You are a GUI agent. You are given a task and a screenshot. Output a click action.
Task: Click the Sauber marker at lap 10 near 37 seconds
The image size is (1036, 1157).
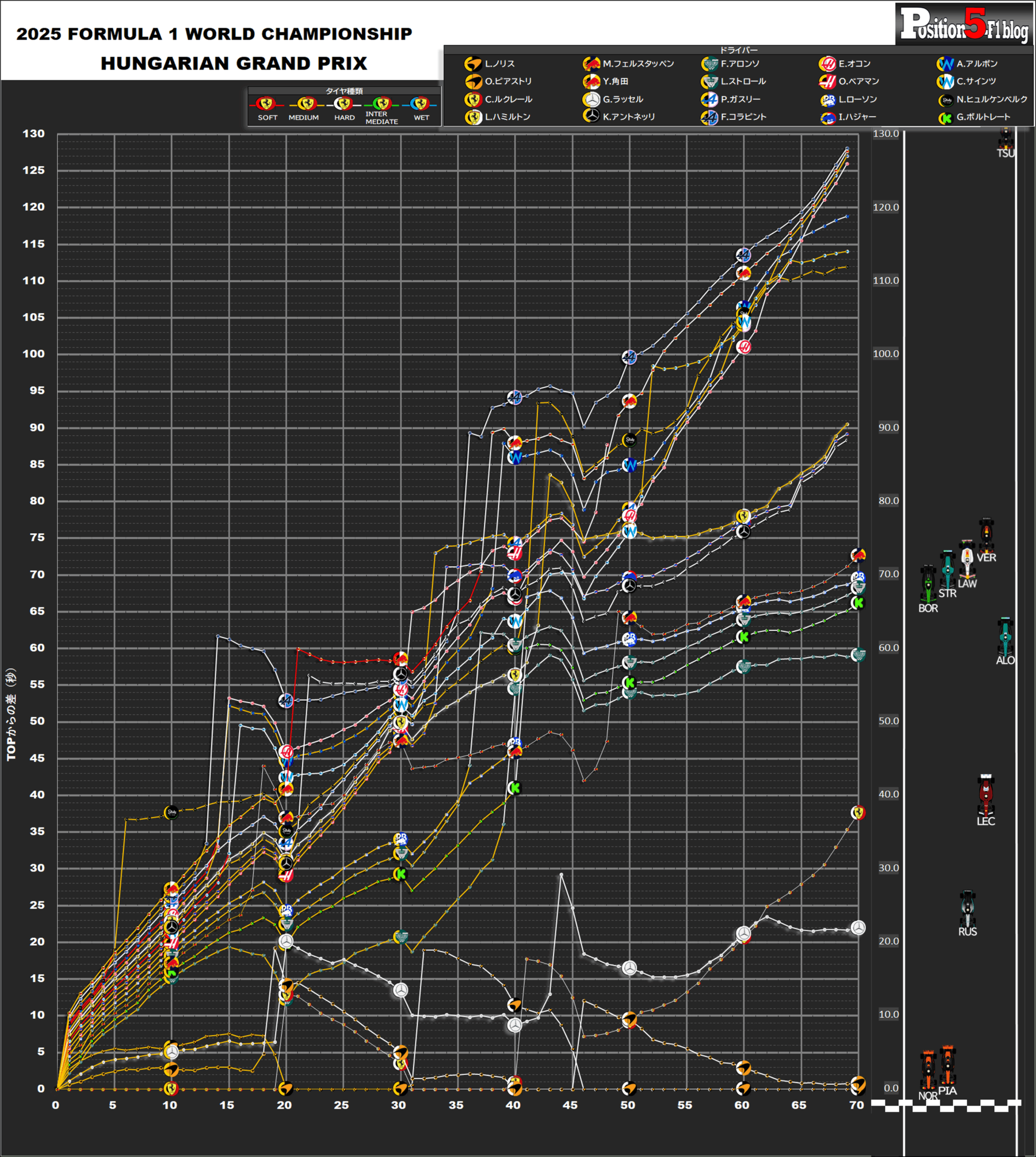click(171, 813)
